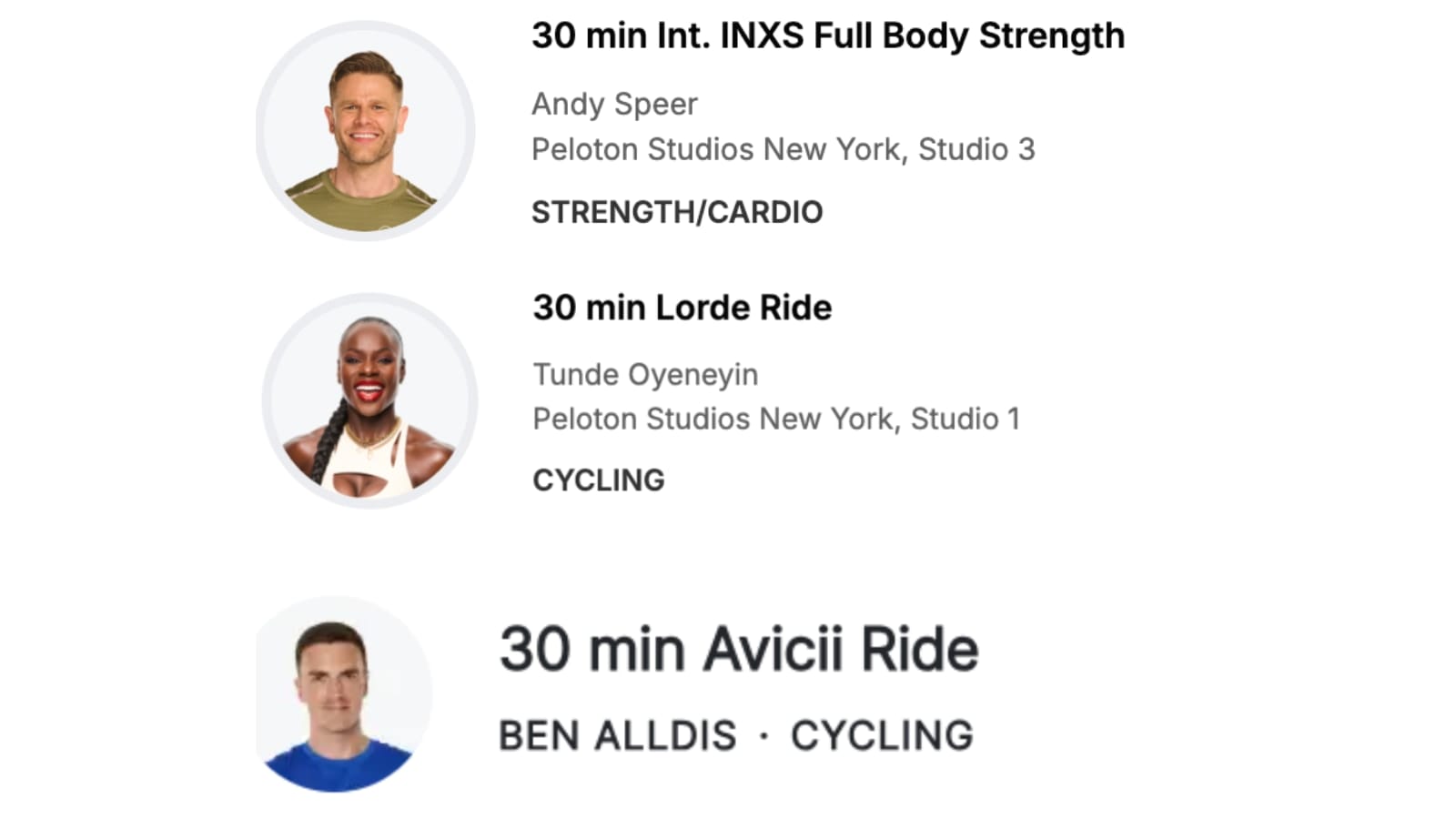Image resolution: width=1456 pixels, height=819 pixels.
Task: Click the Studio 1 text in Tunde Oyeneyin's listing
Action: 966,419
